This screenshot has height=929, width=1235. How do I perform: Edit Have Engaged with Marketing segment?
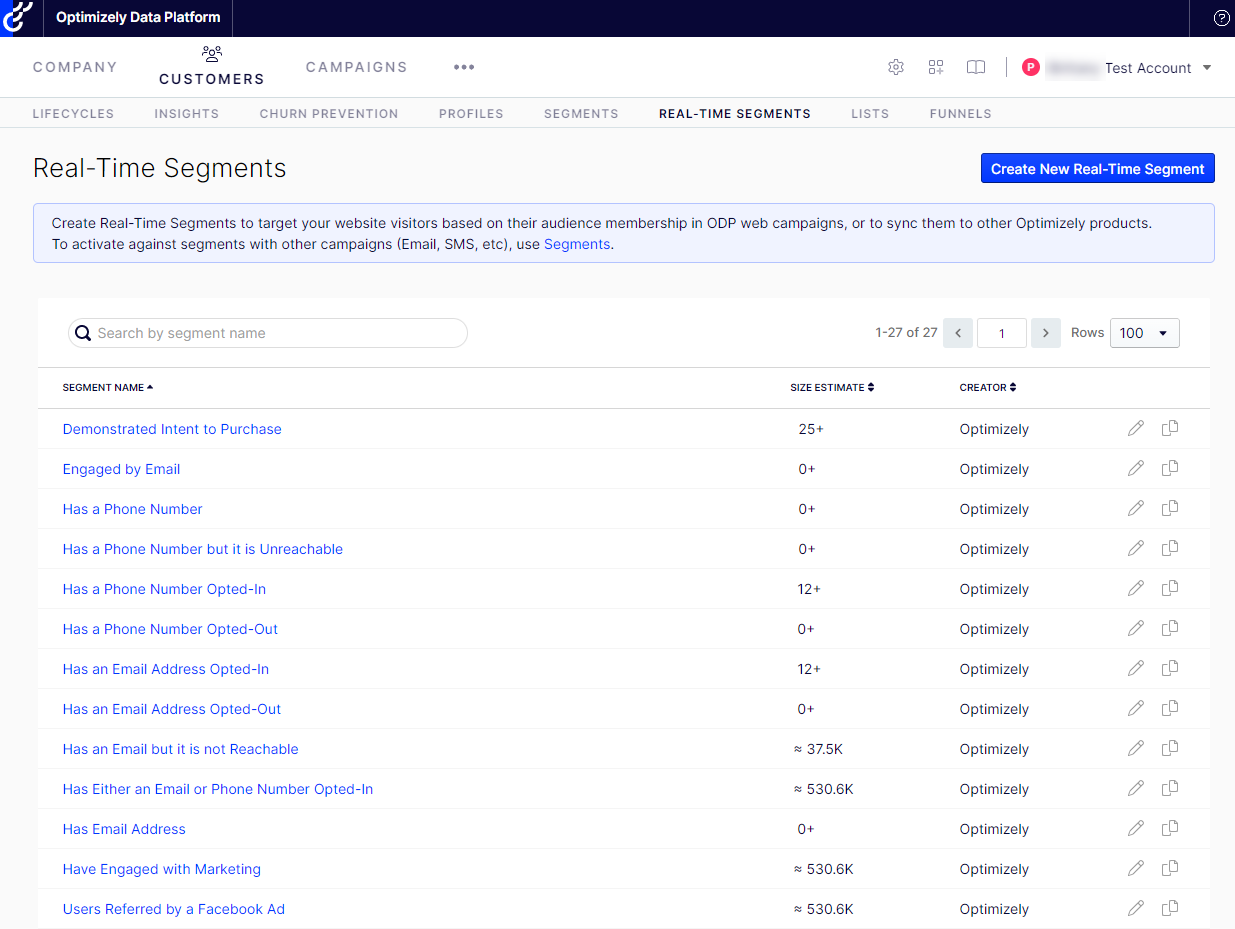click(x=1135, y=869)
